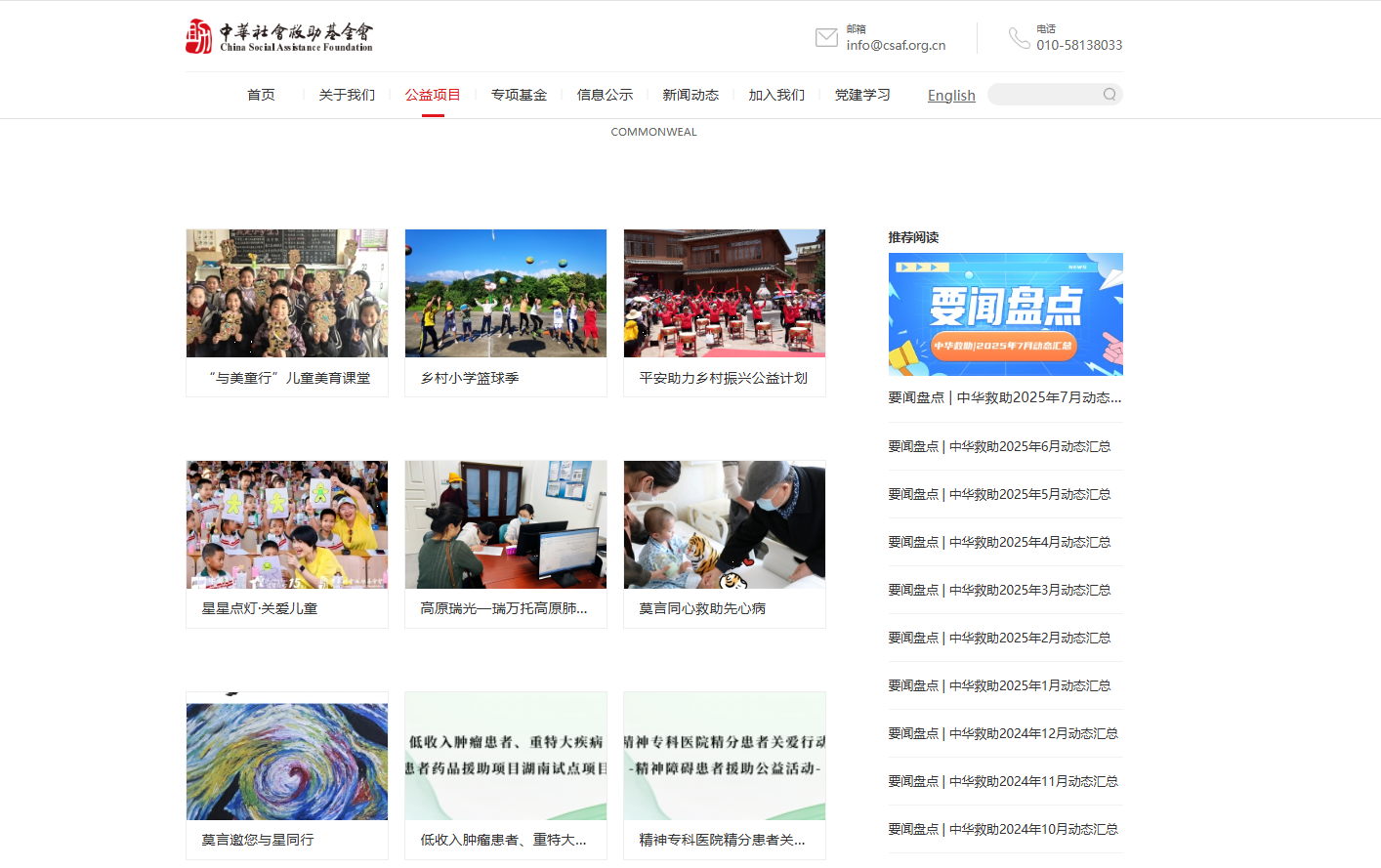Open the 关于我们 menu item
1381x868 pixels.
[347, 95]
